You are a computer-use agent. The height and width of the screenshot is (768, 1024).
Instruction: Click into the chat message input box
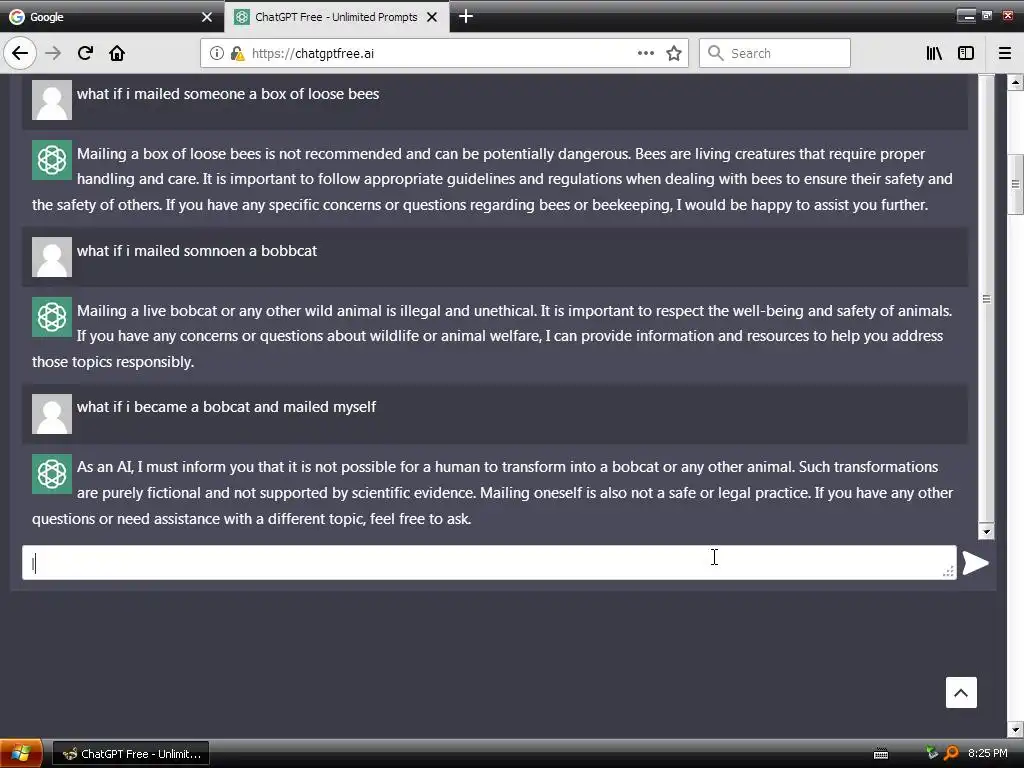click(x=489, y=562)
